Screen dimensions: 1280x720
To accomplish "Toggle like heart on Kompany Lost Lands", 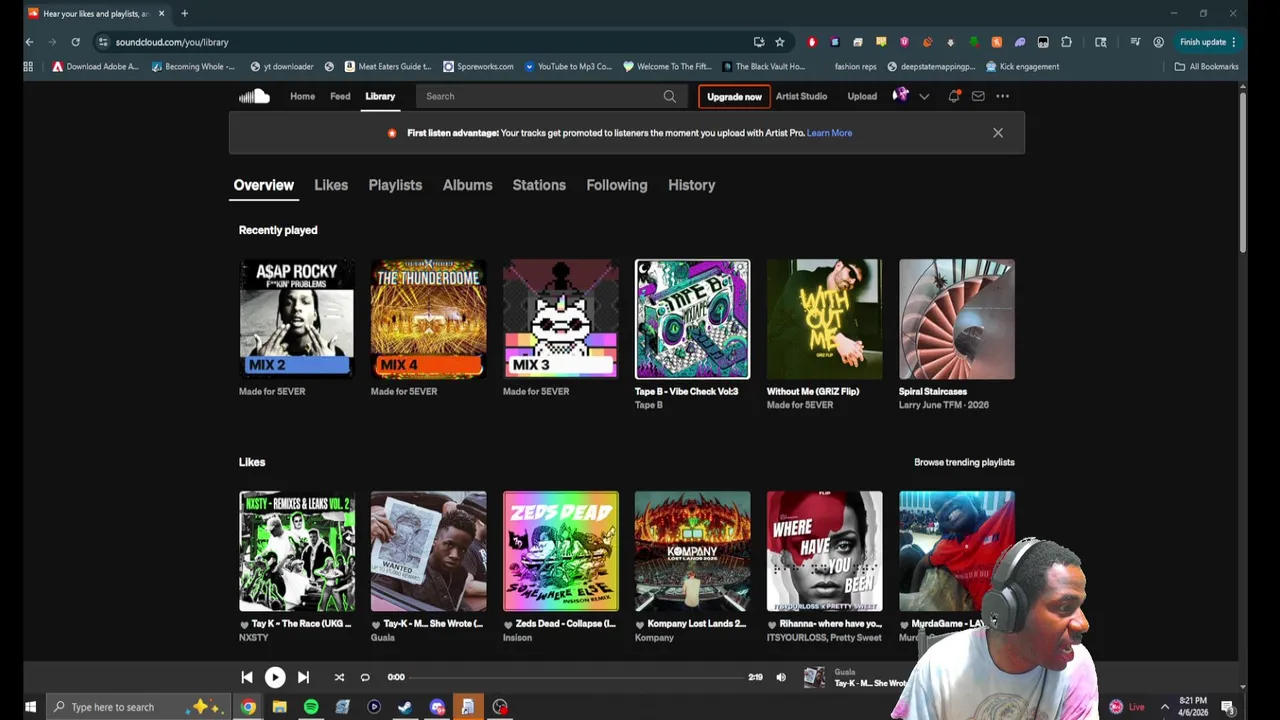I will (x=640, y=624).
